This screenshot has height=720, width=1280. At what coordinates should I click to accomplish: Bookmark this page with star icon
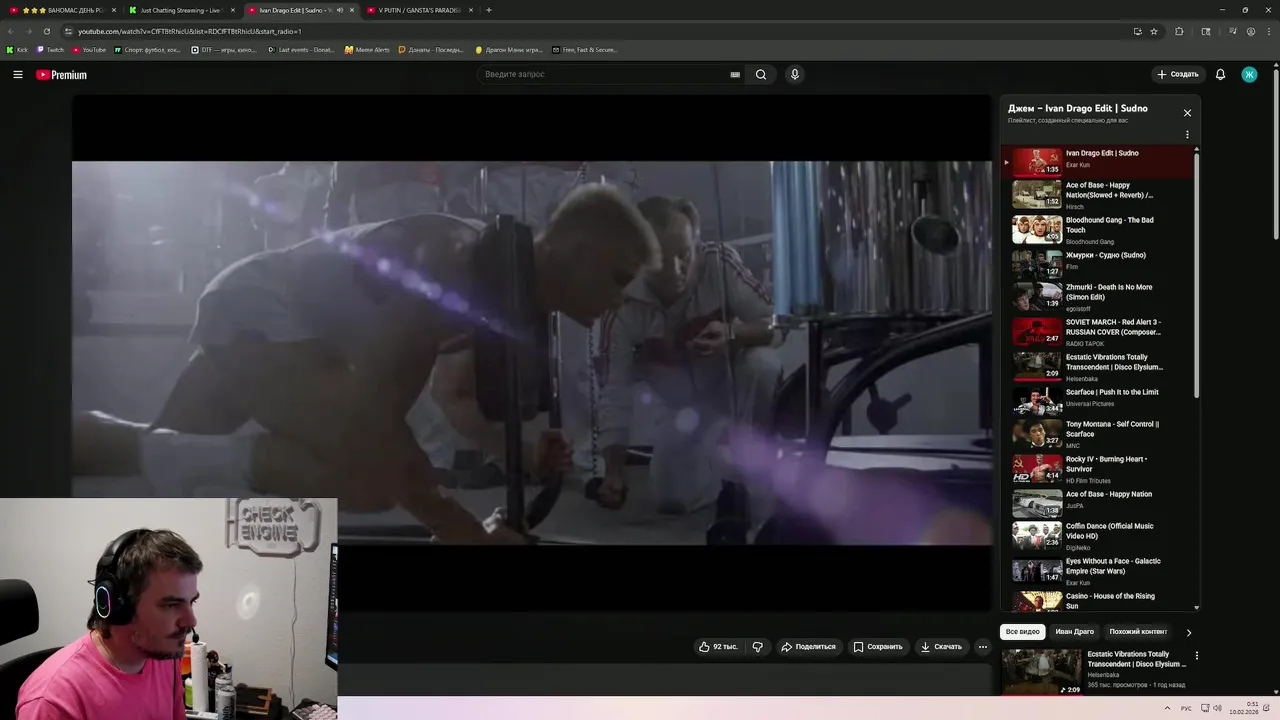pos(1154,31)
